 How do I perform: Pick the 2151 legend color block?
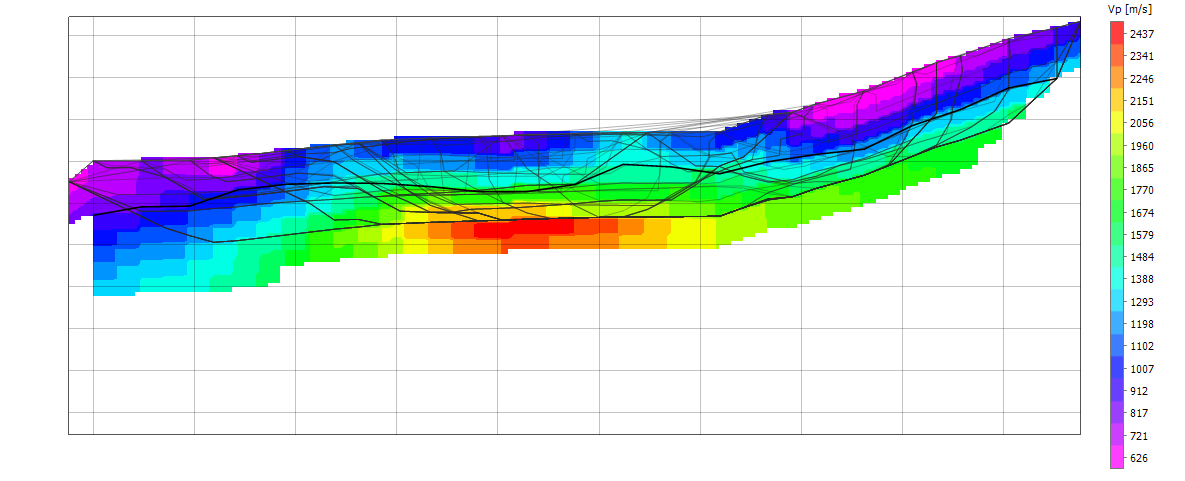pos(1116,101)
